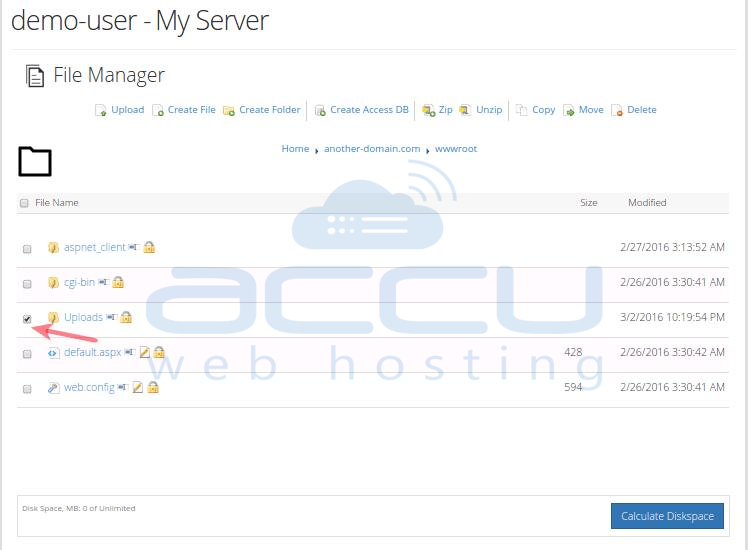Go to Home in breadcrumb
The height and width of the screenshot is (550, 748).
point(295,148)
